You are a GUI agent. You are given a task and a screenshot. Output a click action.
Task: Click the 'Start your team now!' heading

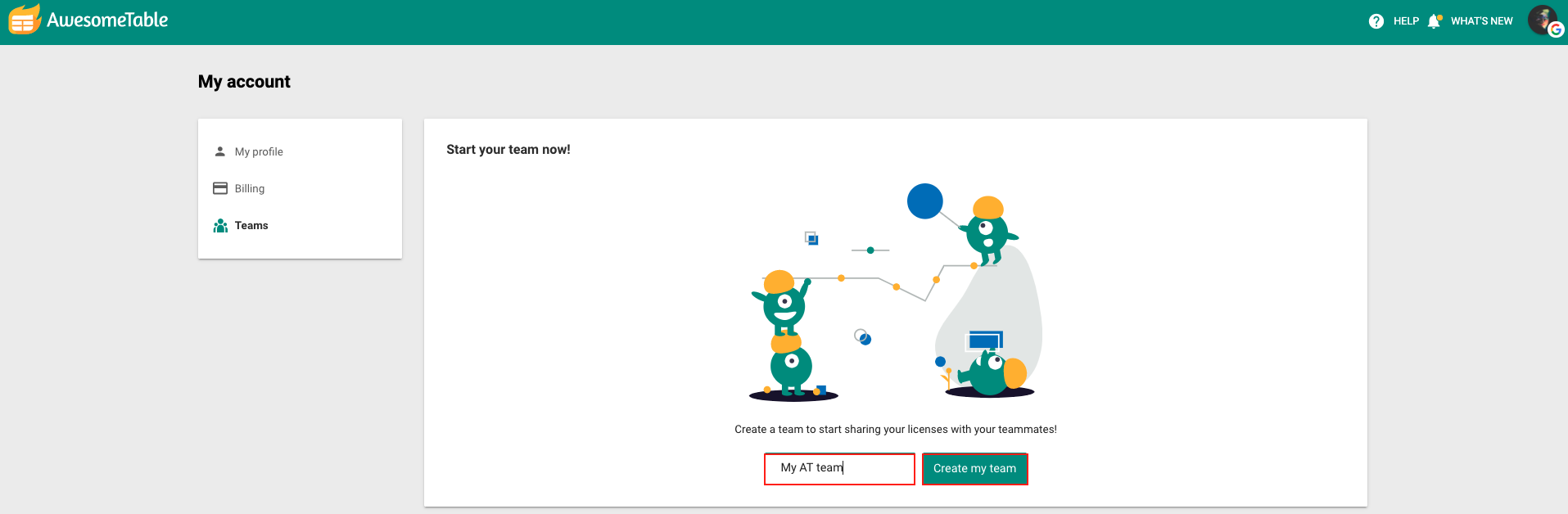pos(508,150)
